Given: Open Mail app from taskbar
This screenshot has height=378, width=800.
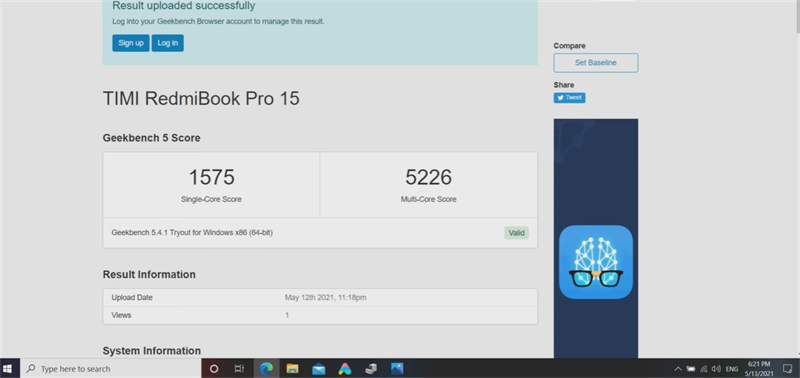Looking at the screenshot, I should pos(319,368).
